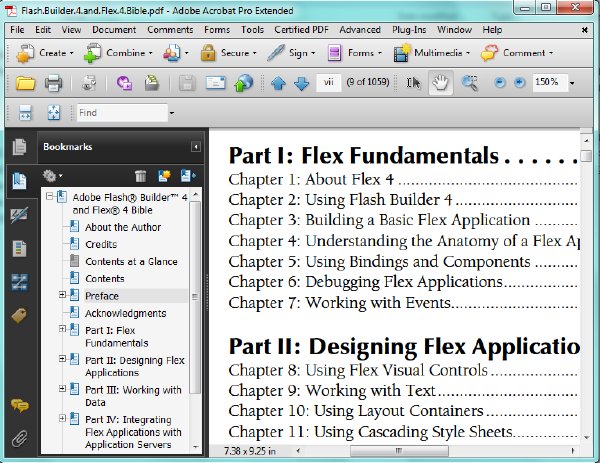Activate the Hand tool

click(440, 82)
